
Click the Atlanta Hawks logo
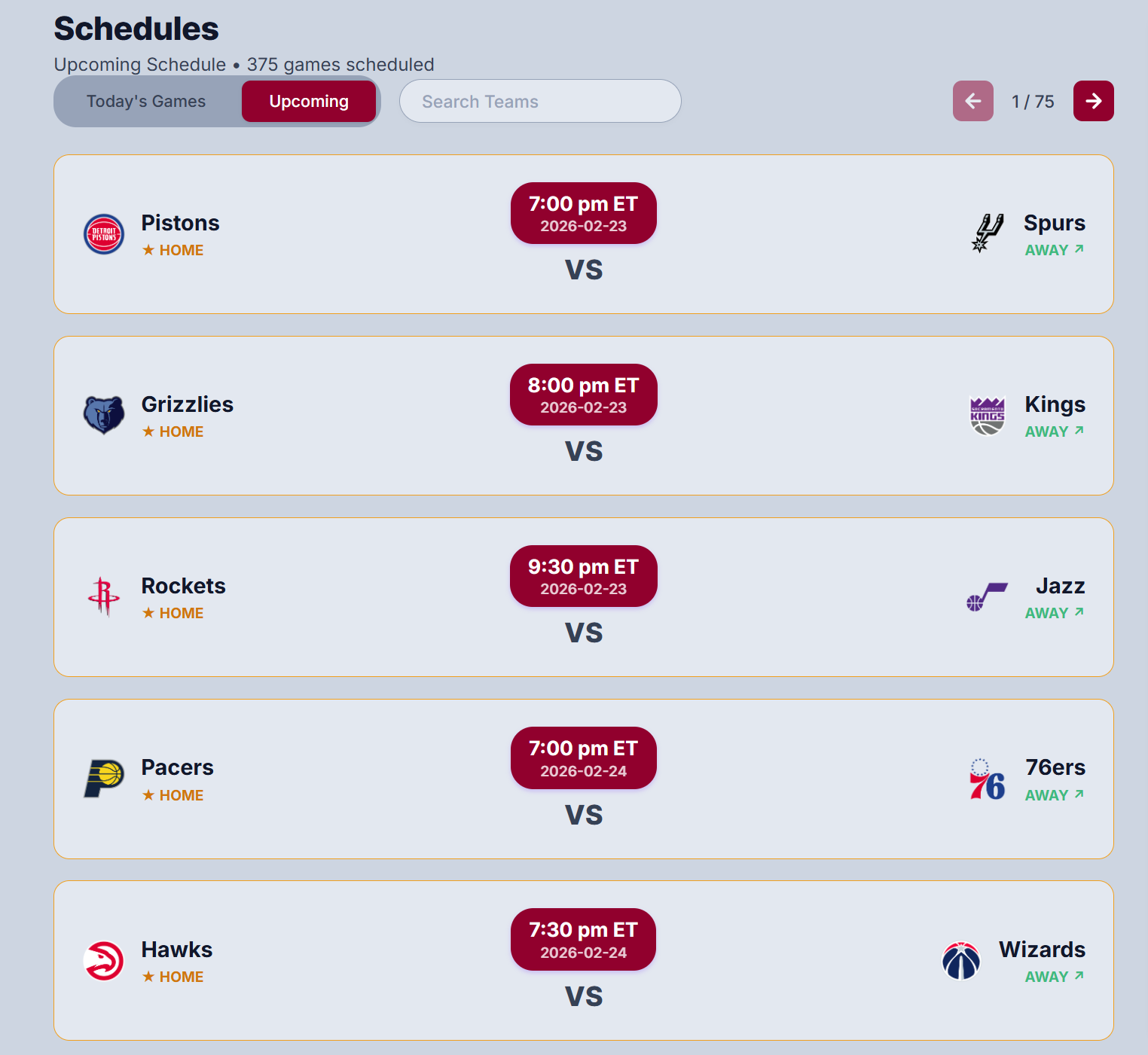[x=104, y=961]
